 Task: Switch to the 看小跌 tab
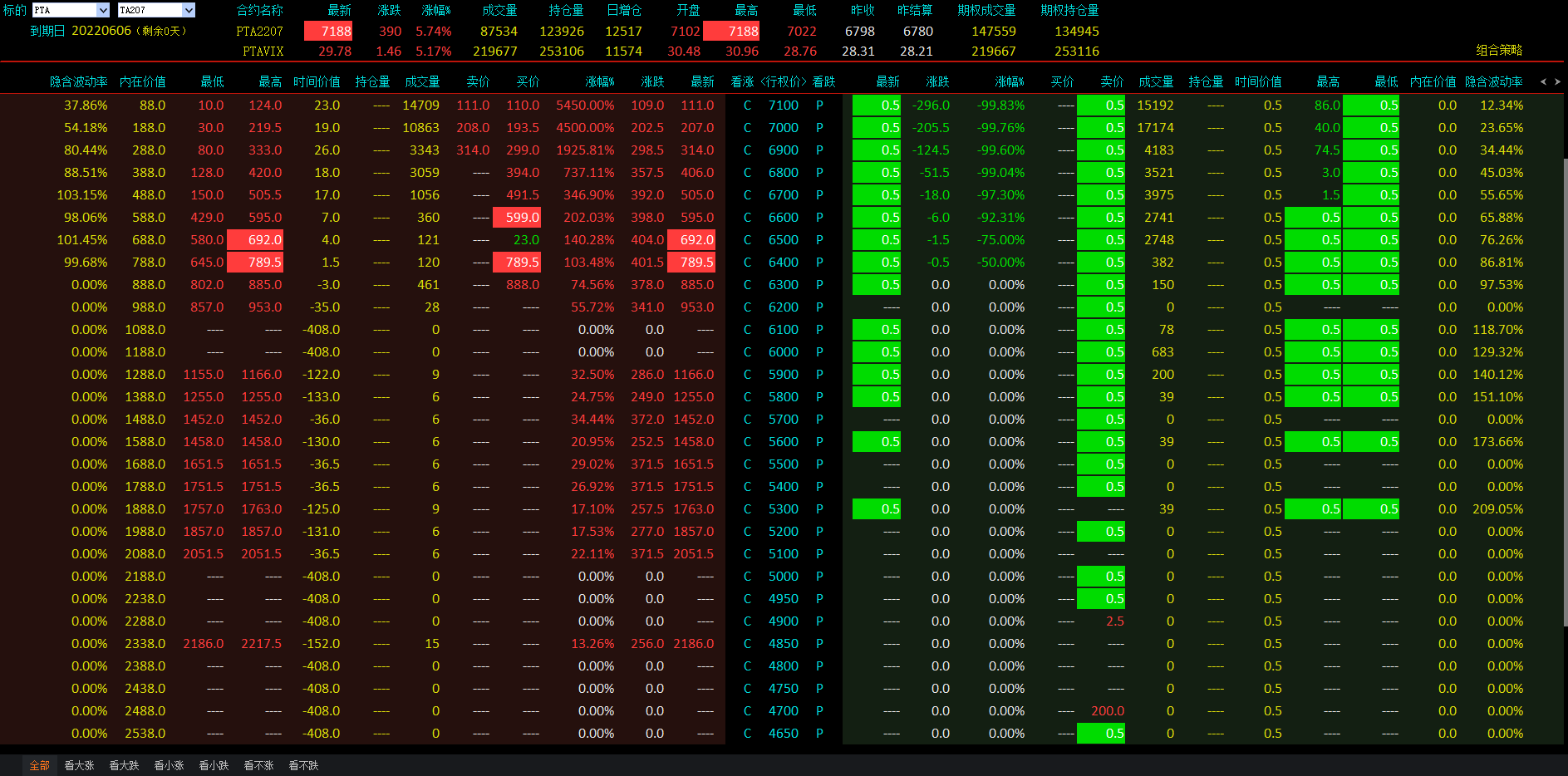click(214, 765)
